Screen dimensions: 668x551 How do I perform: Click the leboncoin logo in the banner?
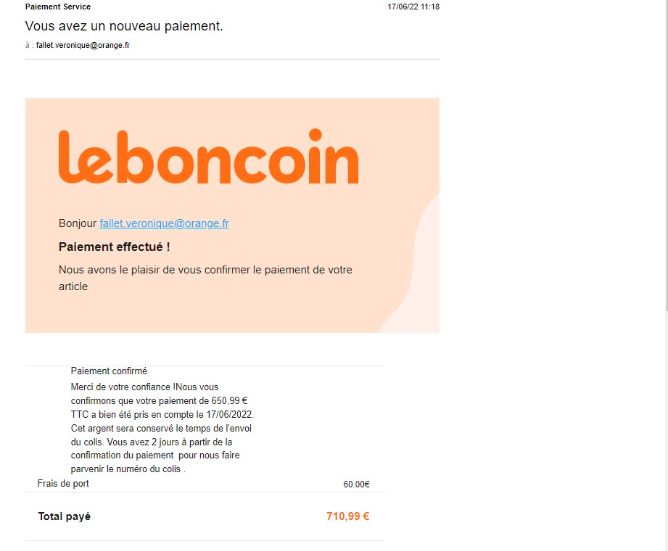coord(208,157)
